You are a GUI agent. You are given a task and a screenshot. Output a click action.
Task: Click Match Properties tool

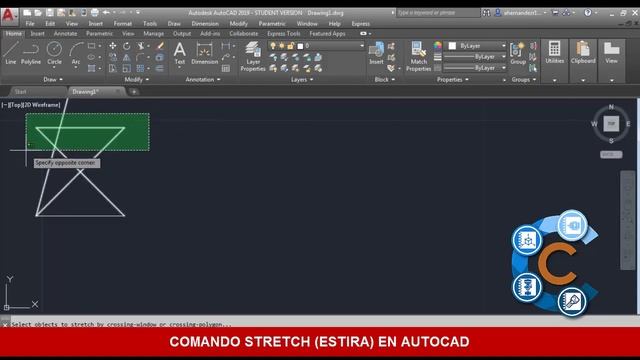point(418,56)
